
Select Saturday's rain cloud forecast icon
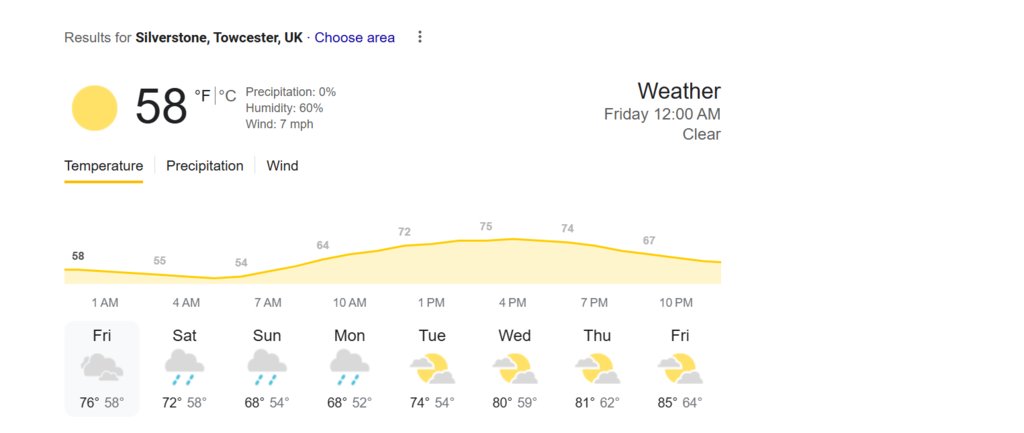pyautogui.click(x=184, y=367)
